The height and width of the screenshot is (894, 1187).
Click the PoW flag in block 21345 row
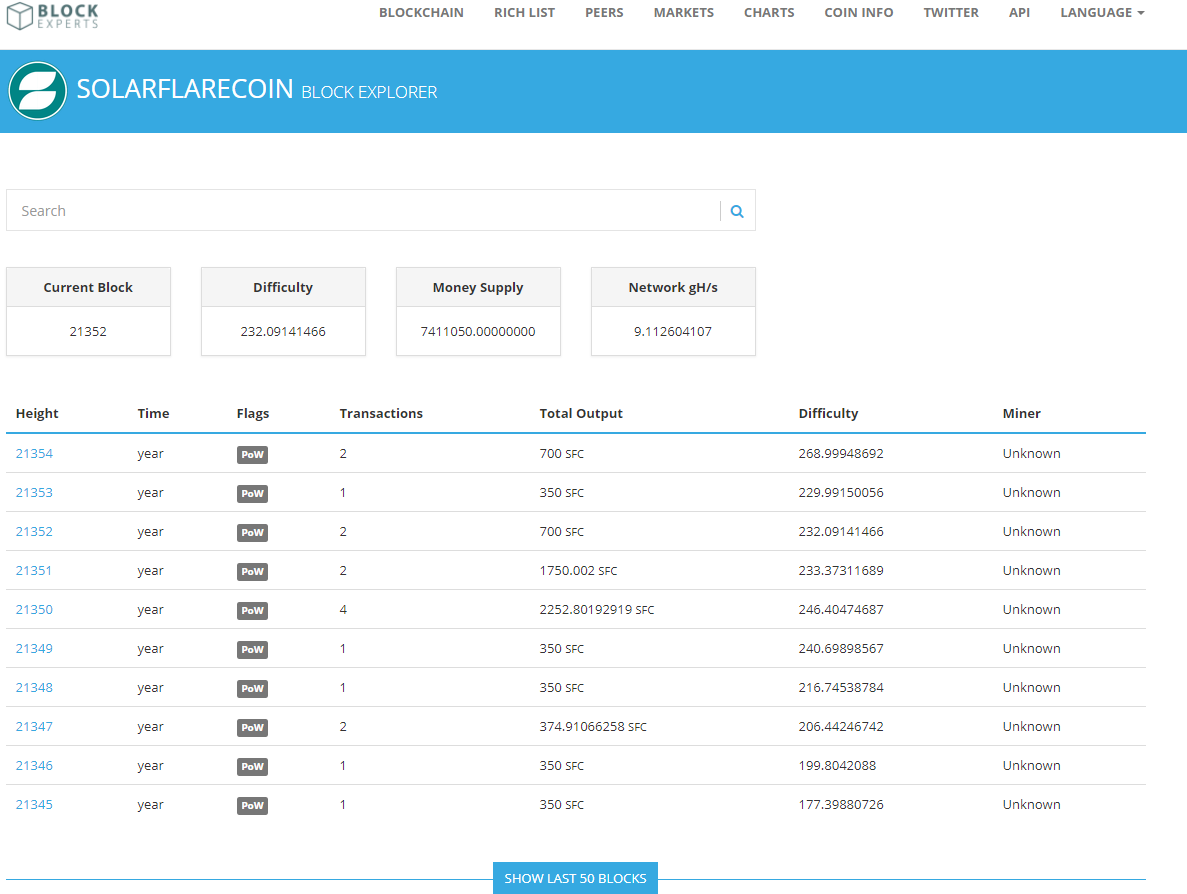(x=252, y=805)
